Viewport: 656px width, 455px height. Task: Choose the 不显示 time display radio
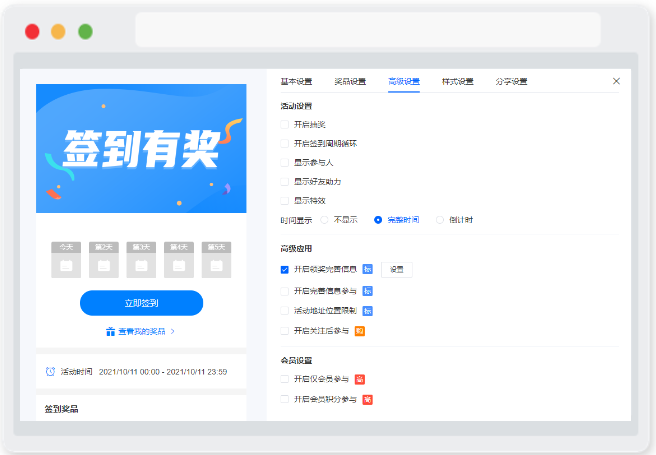click(324, 220)
